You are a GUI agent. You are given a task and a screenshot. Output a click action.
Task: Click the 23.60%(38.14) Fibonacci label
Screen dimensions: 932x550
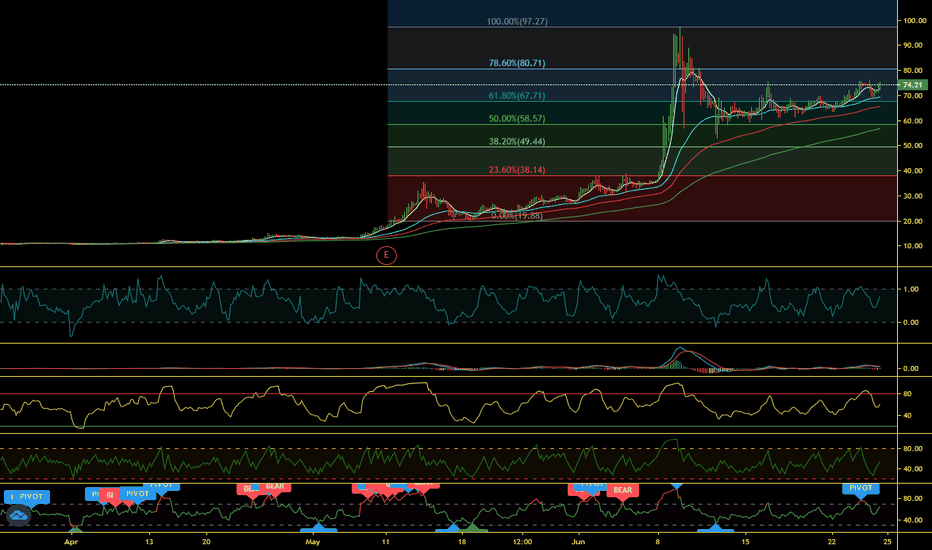pos(517,170)
